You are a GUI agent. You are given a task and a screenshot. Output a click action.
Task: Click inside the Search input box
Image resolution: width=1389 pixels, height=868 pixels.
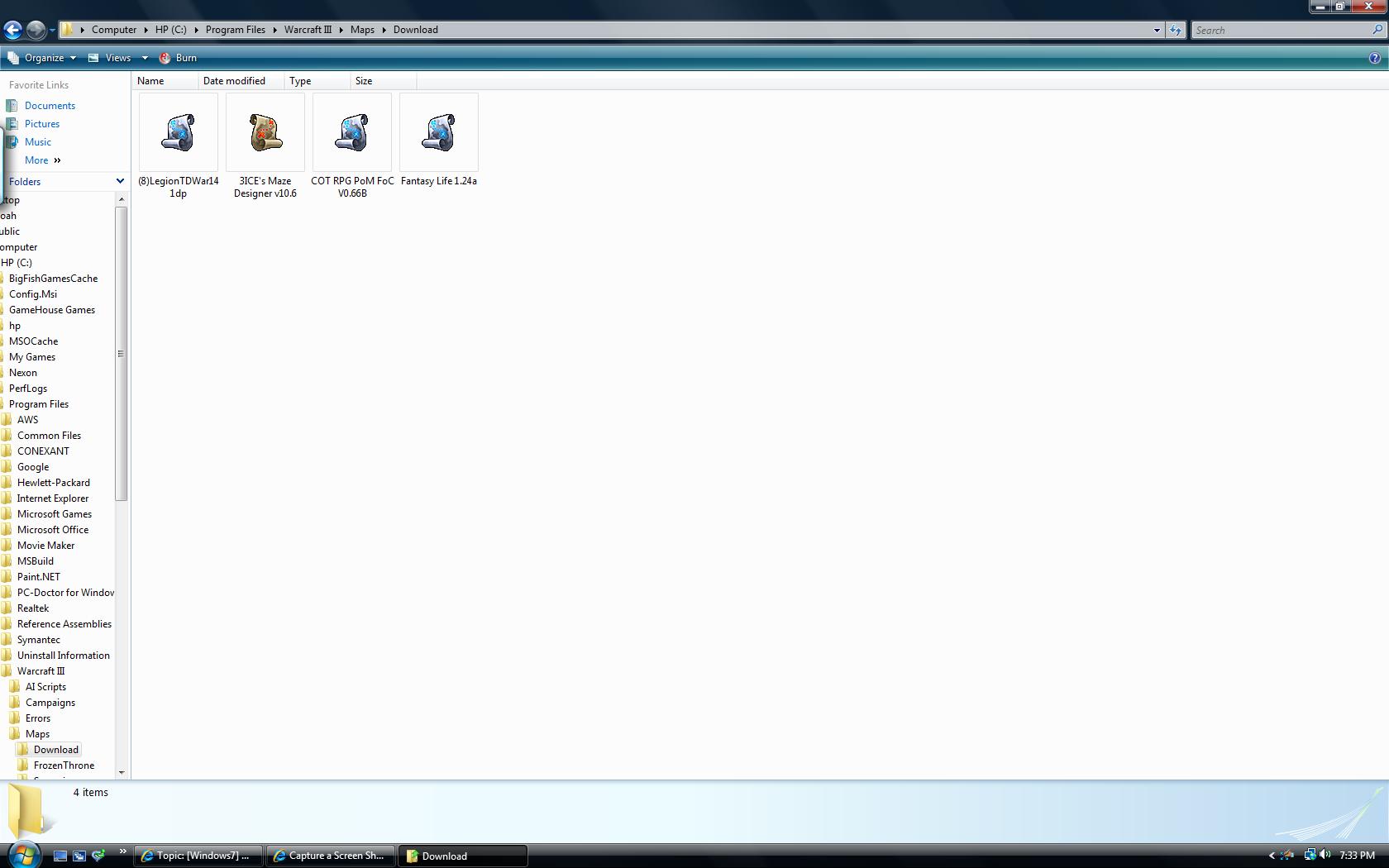click(1280, 30)
